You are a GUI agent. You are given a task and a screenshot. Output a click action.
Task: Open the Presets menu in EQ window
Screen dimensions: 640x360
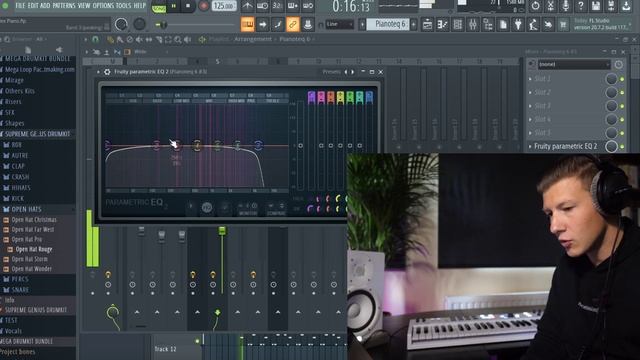click(331, 72)
